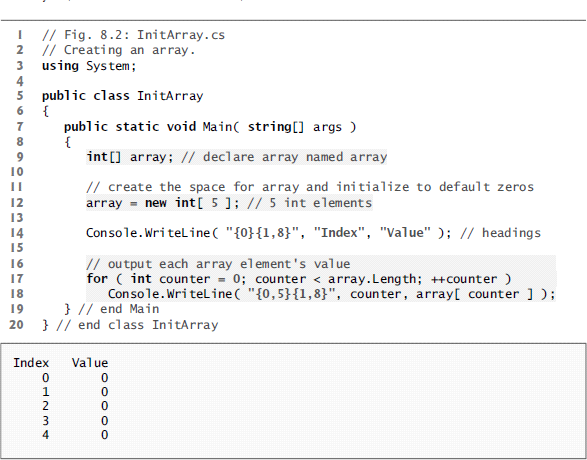587x460 pixels.
Task: Click index '4' in the output table
Action: click(x=45, y=435)
